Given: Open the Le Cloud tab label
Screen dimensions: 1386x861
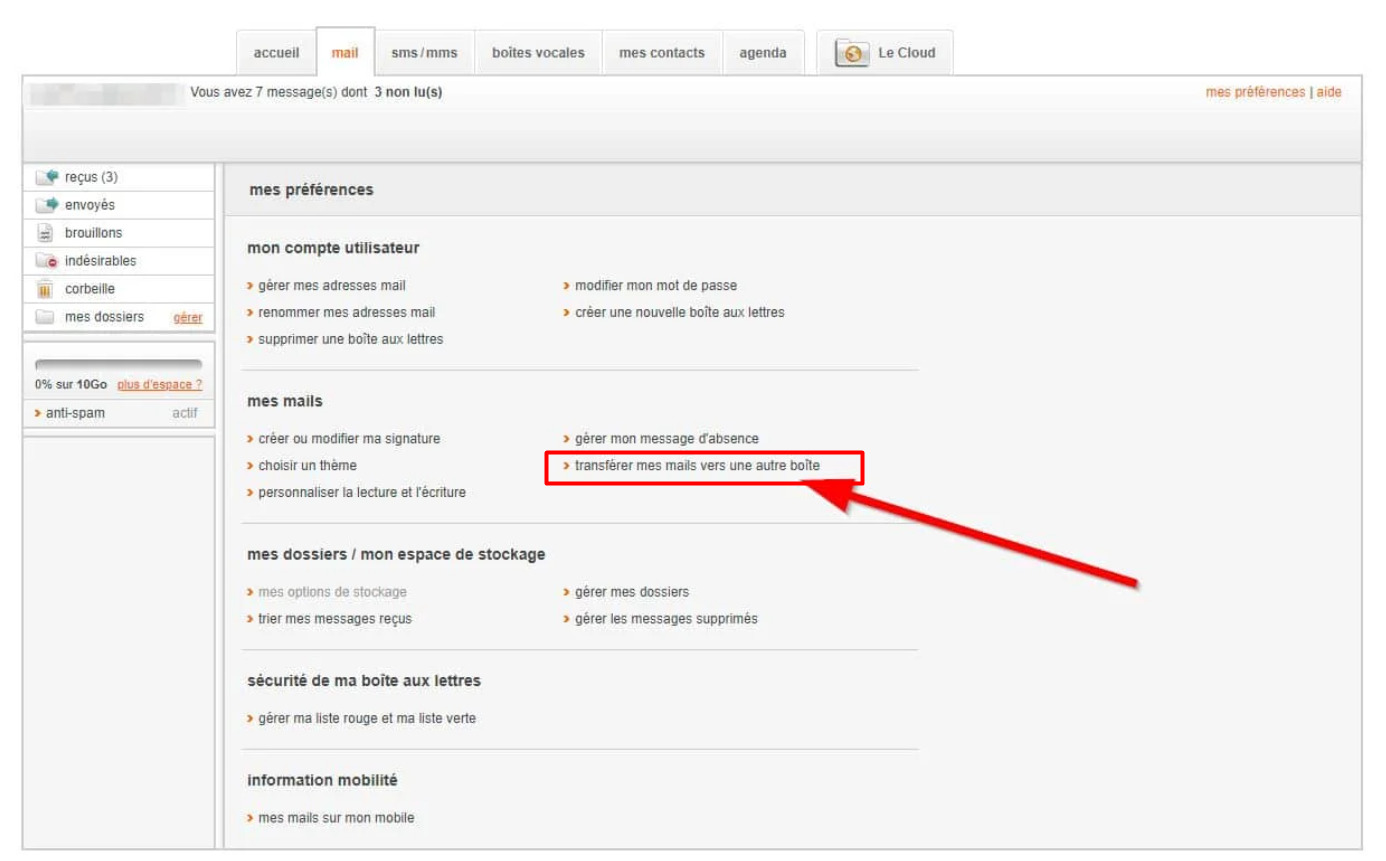Looking at the screenshot, I should click(907, 53).
